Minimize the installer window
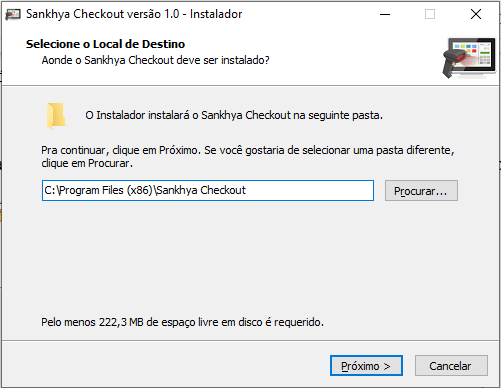This screenshot has height=388, width=501. click(385, 14)
